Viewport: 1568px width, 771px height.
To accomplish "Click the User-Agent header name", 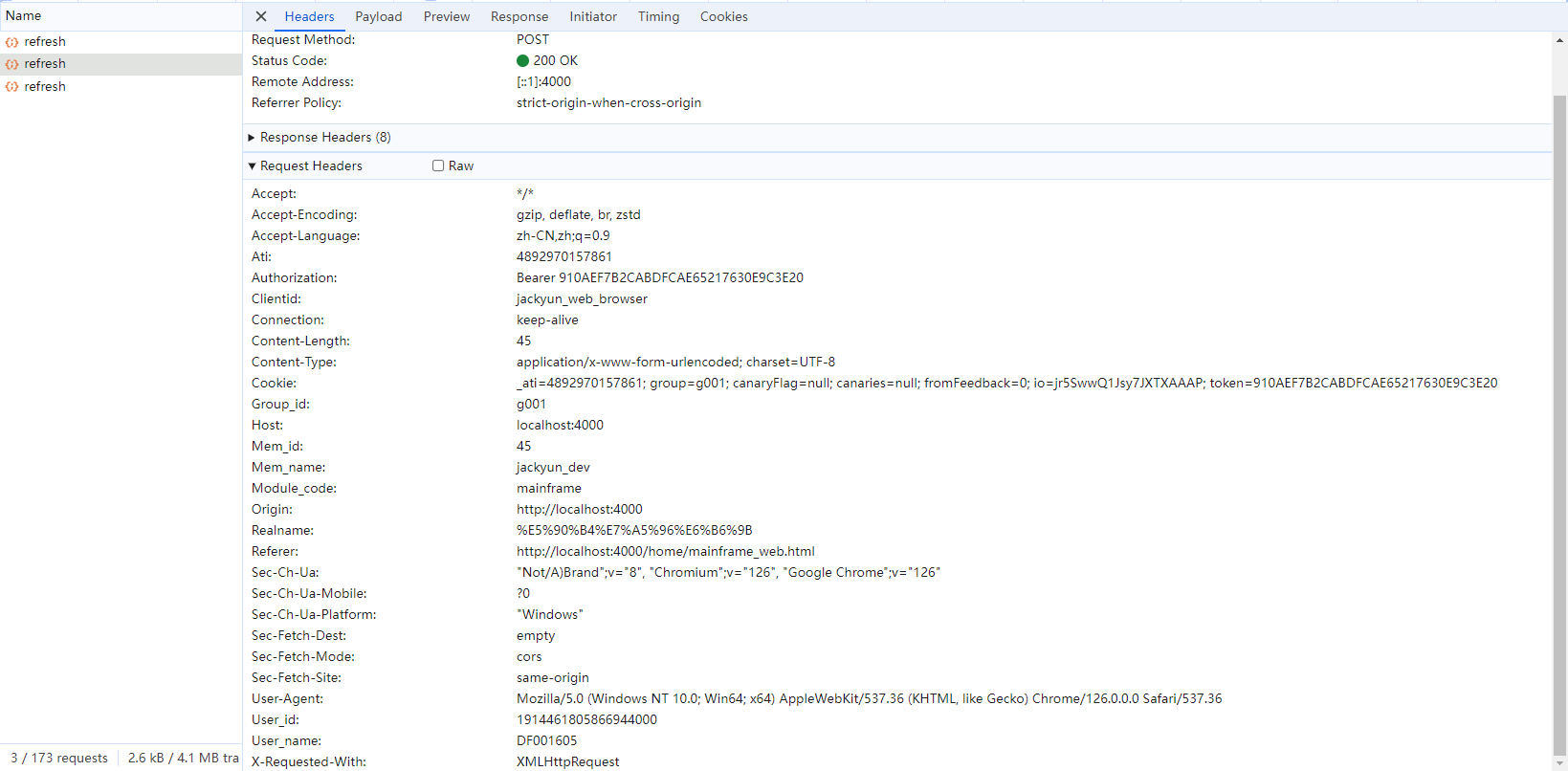I will click(287, 699).
